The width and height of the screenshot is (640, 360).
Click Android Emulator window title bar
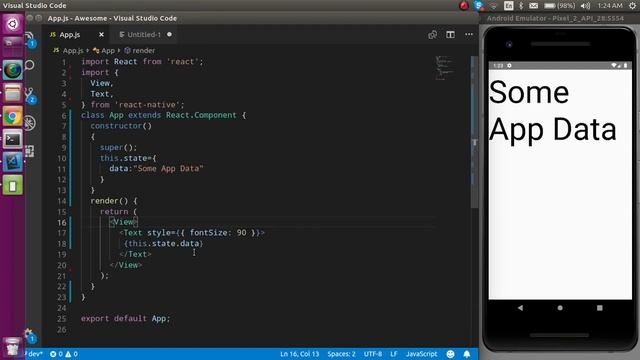click(x=559, y=18)
